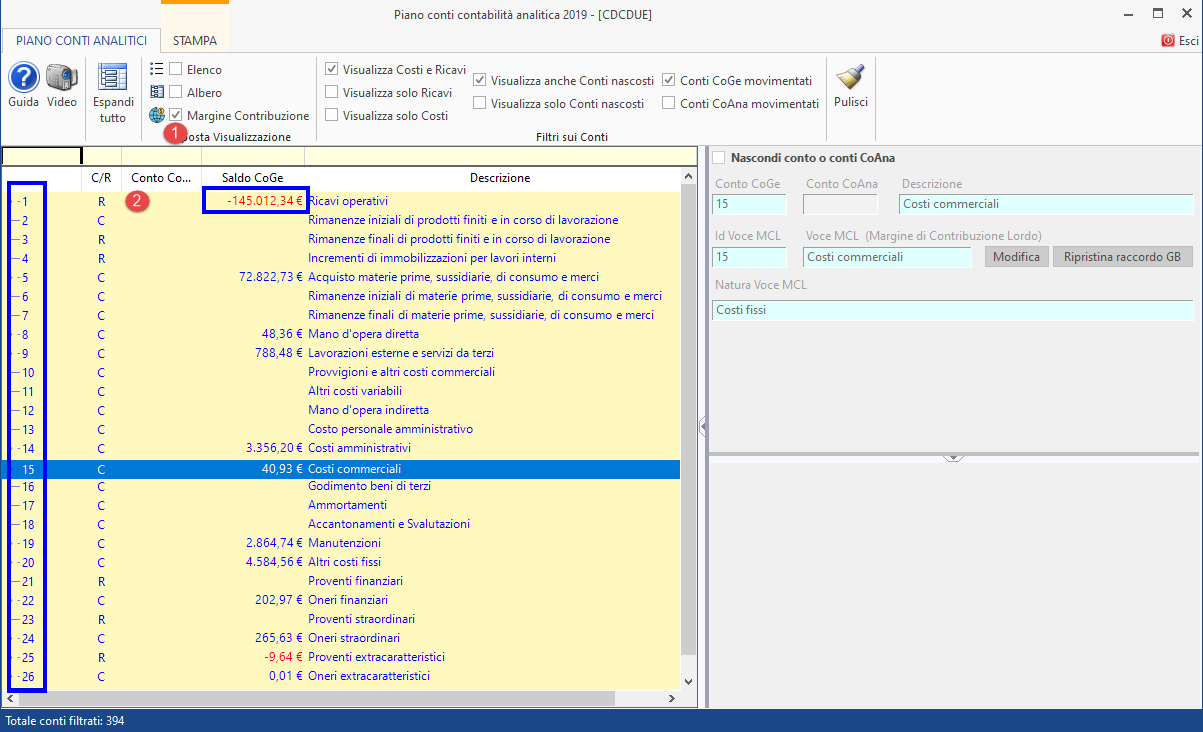Collapse the right panel via splitter arrow
Viewport: 1203px width, 732px height.
703,427
